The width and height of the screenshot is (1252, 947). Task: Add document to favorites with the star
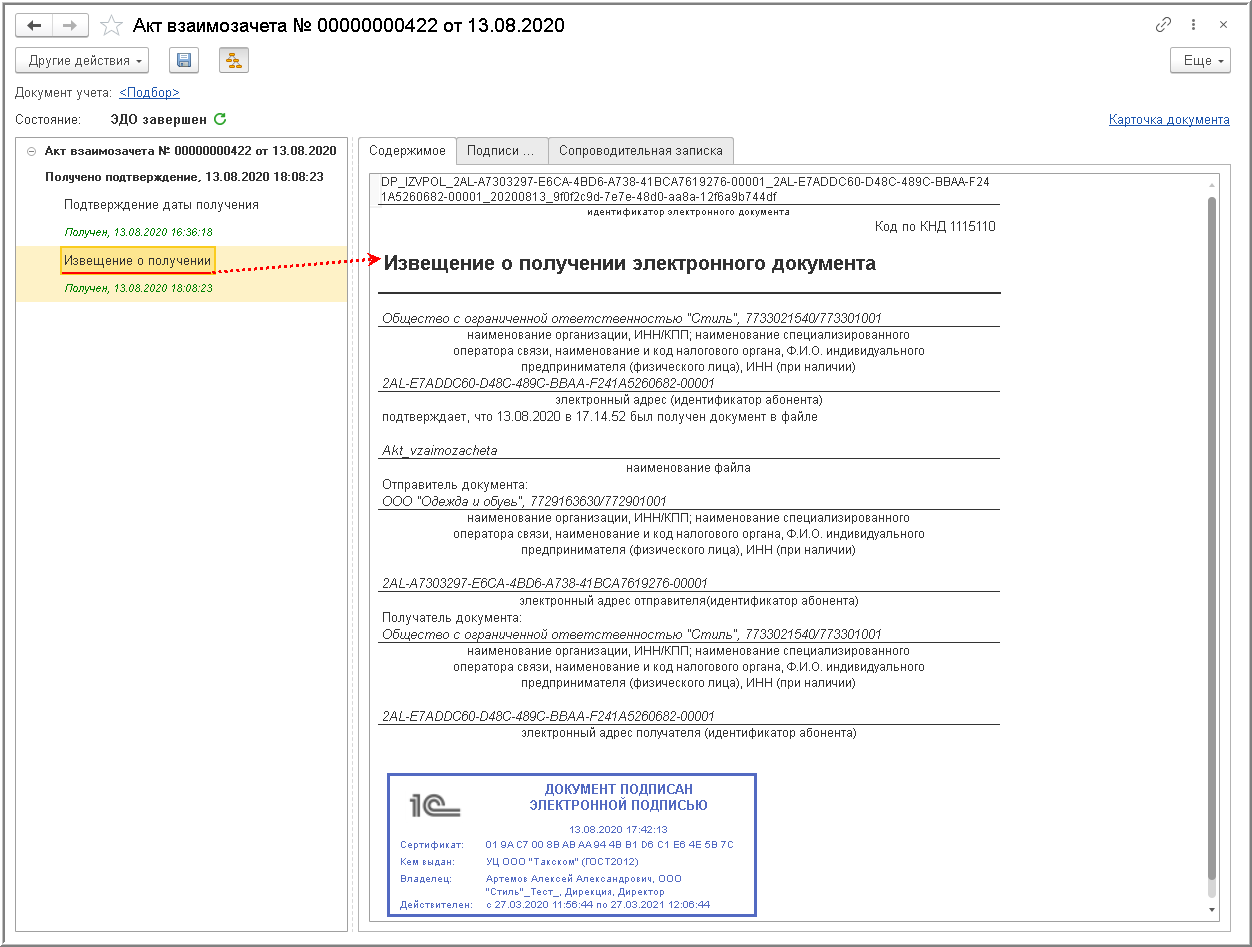click(x=112, y=26)
